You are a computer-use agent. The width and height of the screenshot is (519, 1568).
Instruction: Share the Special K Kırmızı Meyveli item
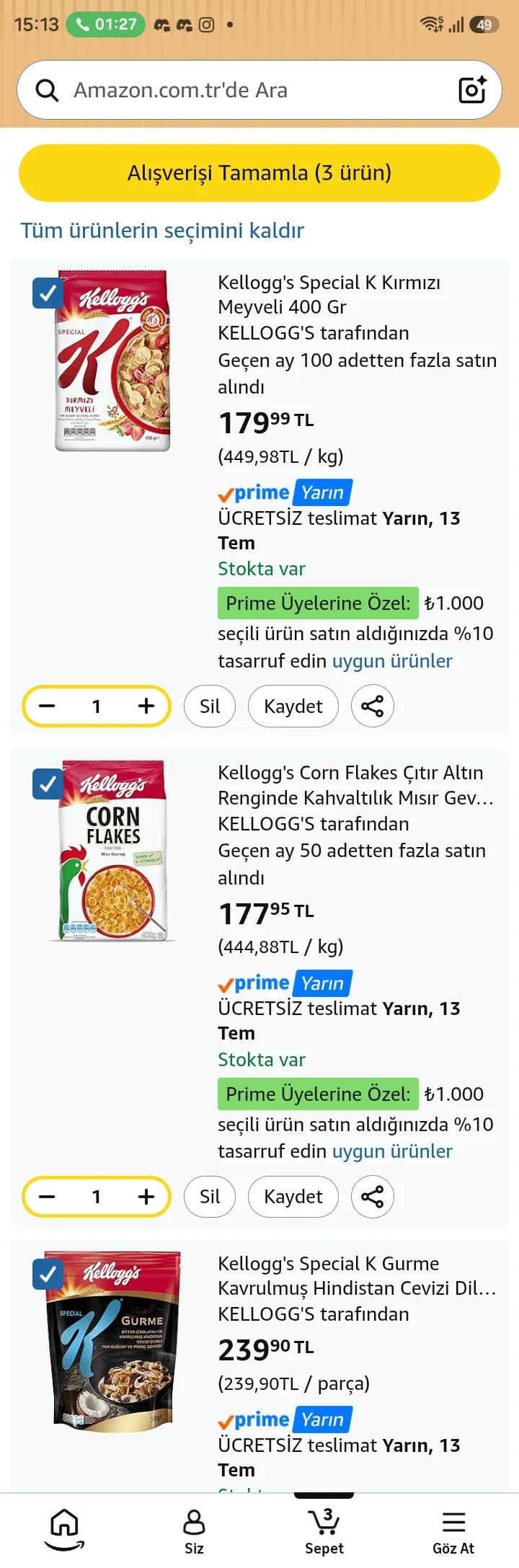372,706
